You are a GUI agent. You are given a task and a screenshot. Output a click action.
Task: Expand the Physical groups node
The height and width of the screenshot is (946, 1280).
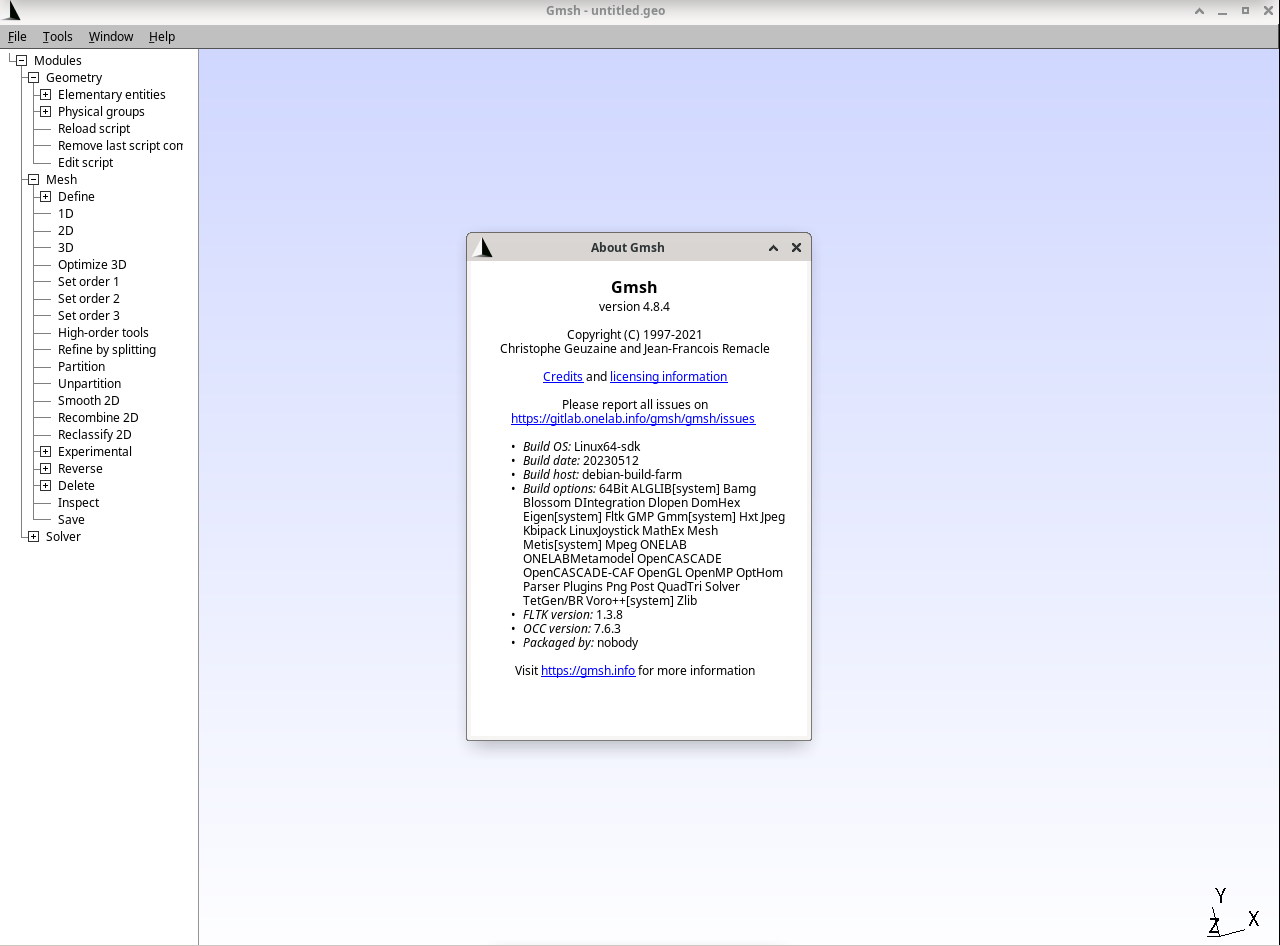pos(45,112)
